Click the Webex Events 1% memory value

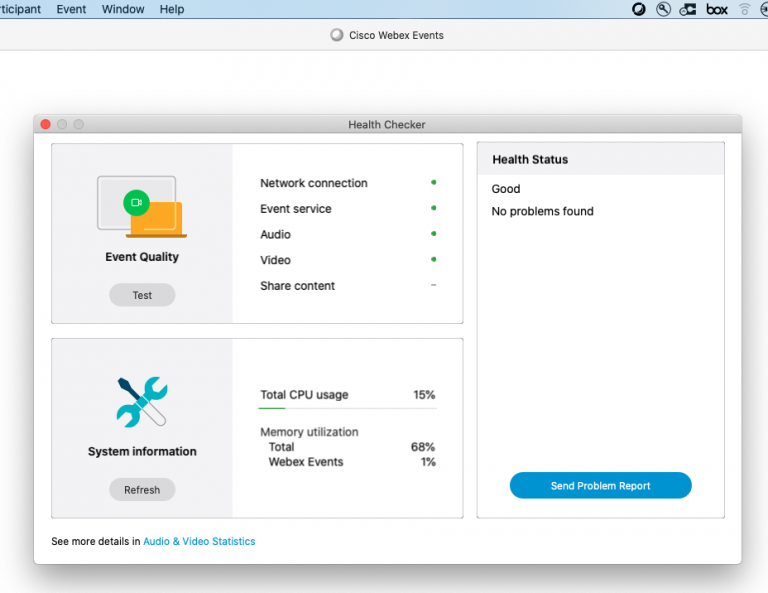coord(428,462)
